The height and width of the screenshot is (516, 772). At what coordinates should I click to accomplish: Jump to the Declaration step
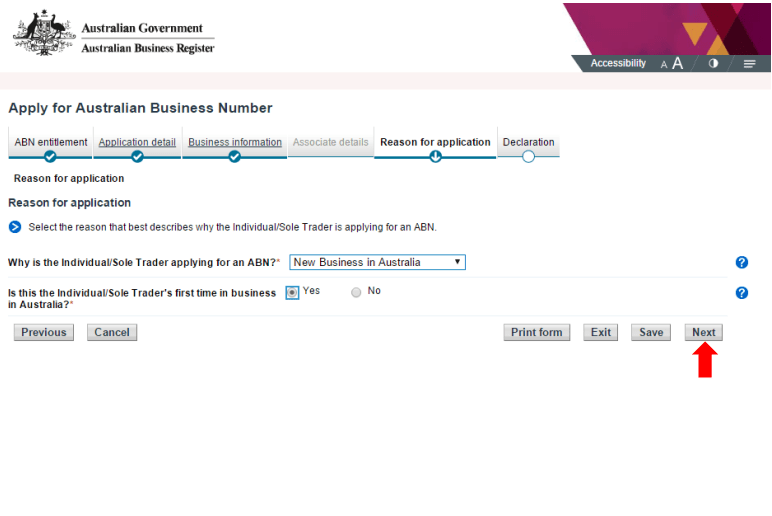pyautogui.click(x=528, y=142)
